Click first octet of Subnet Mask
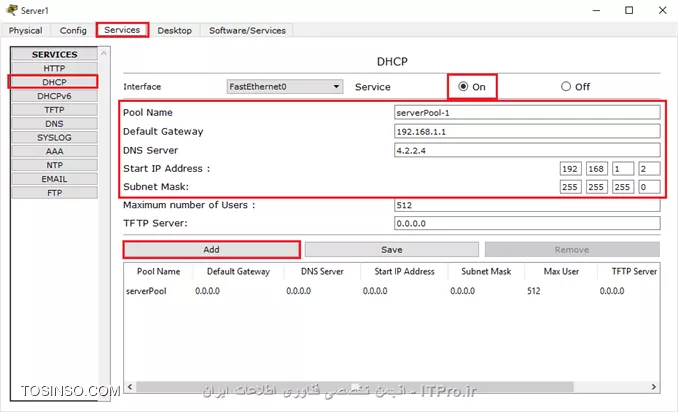678x412 pixels. [x=570, y=187]
